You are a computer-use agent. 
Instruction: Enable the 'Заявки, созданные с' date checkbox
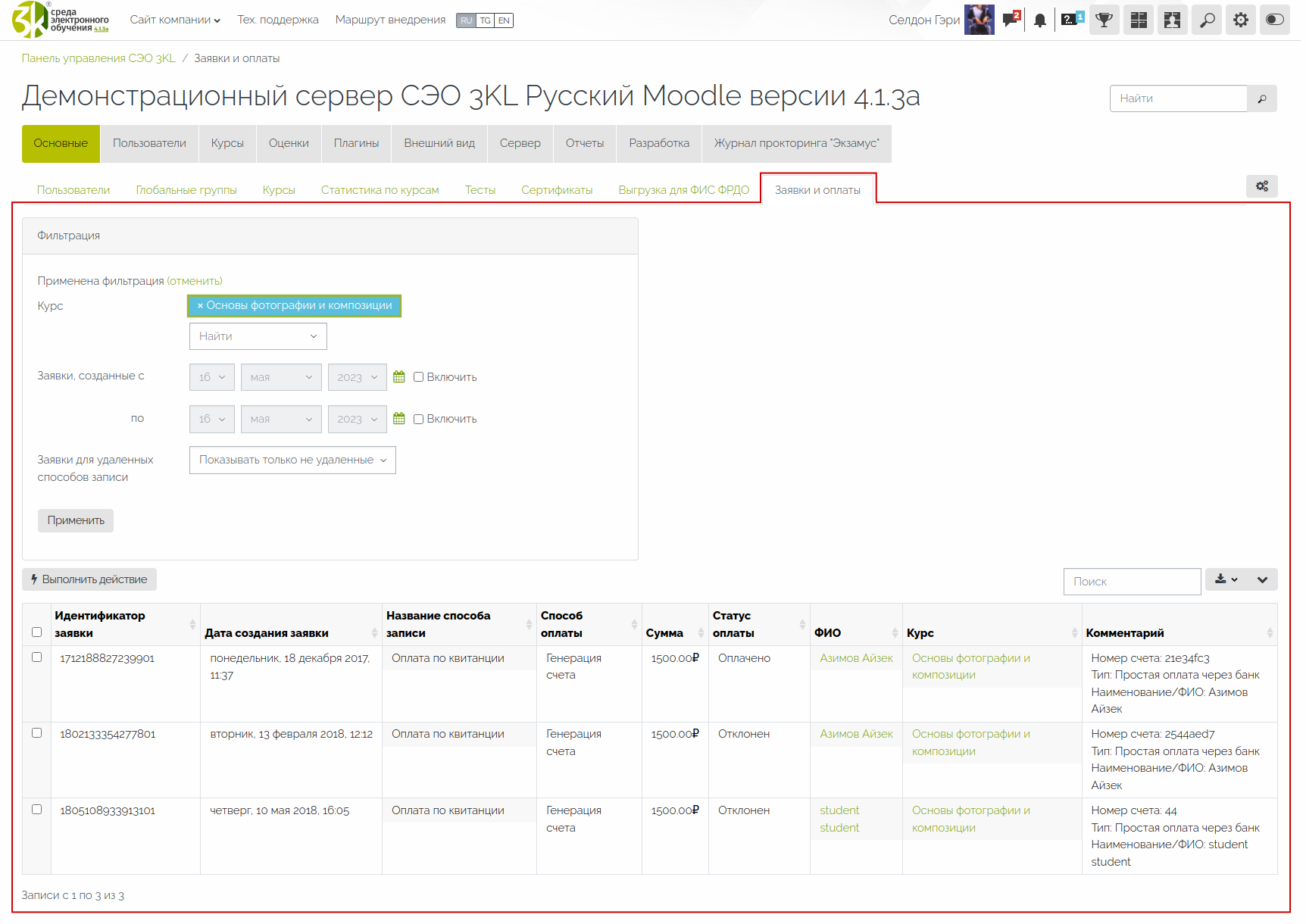pos(418,377)
